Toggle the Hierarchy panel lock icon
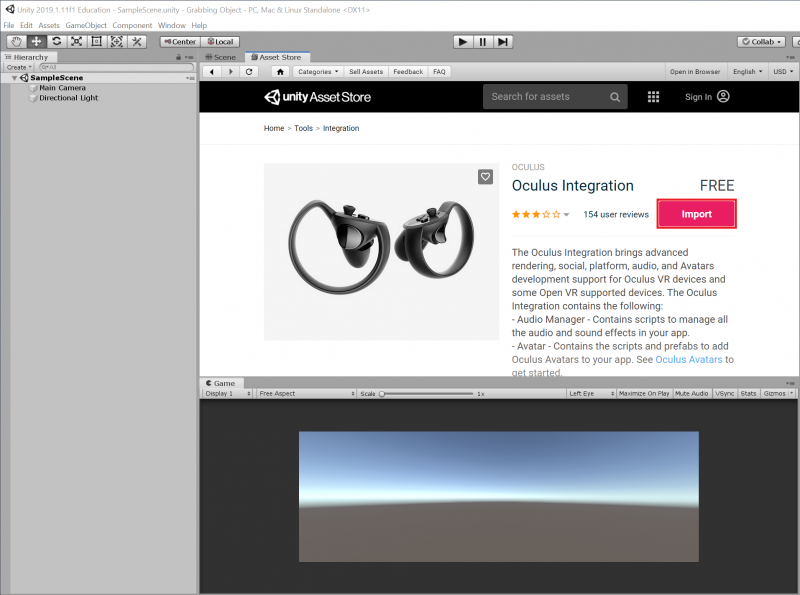Image resolution: width=800 pixels, height=595 pixels. 179,57
